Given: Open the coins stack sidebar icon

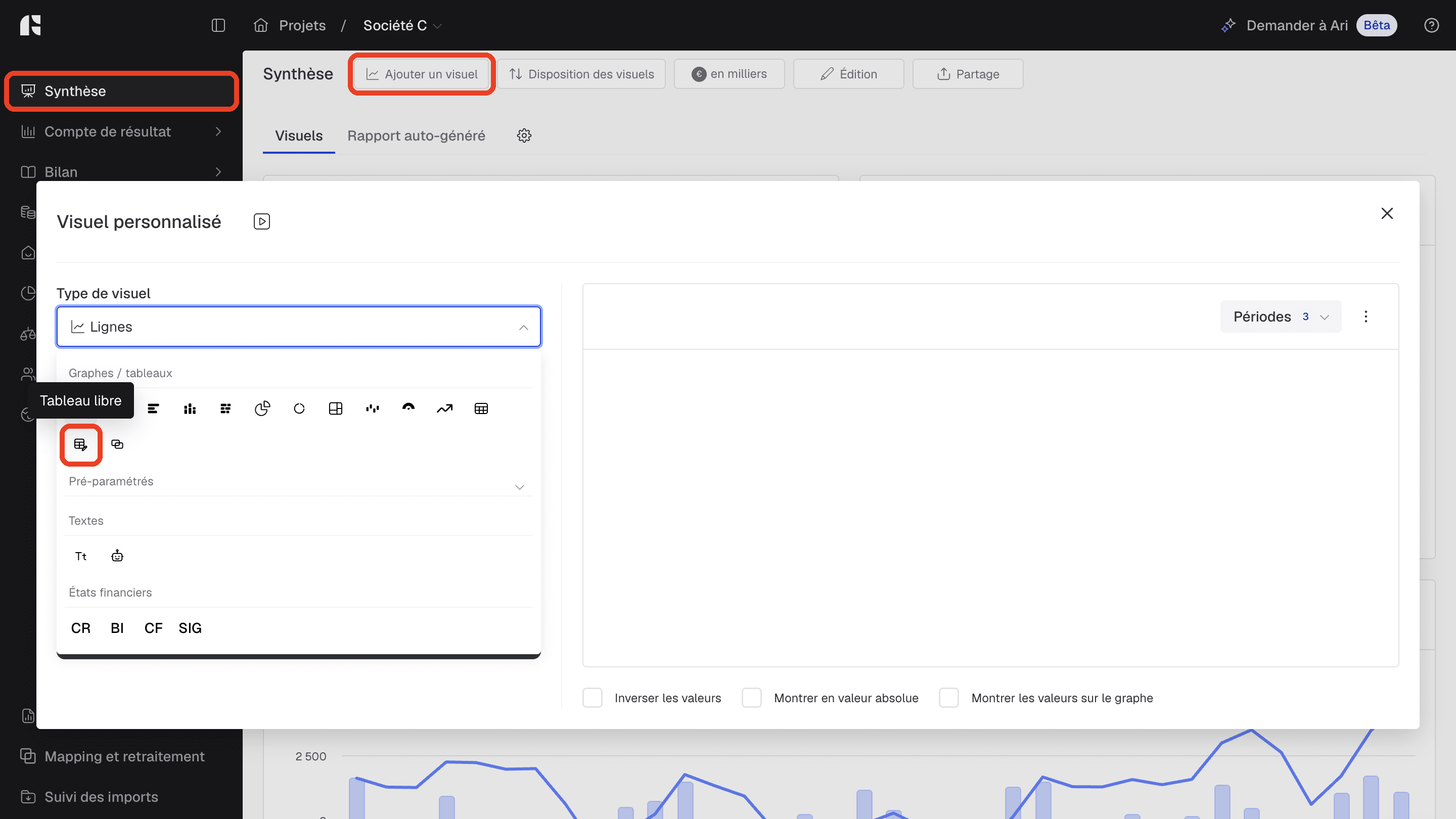Looking at the screenshot, I should click(28, 212).
